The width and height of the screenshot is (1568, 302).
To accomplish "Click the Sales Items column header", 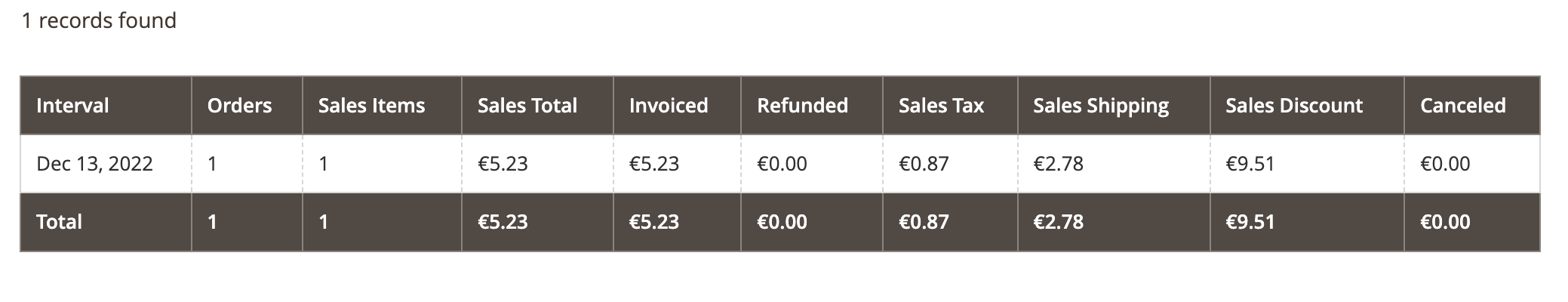I will point(382,105).
